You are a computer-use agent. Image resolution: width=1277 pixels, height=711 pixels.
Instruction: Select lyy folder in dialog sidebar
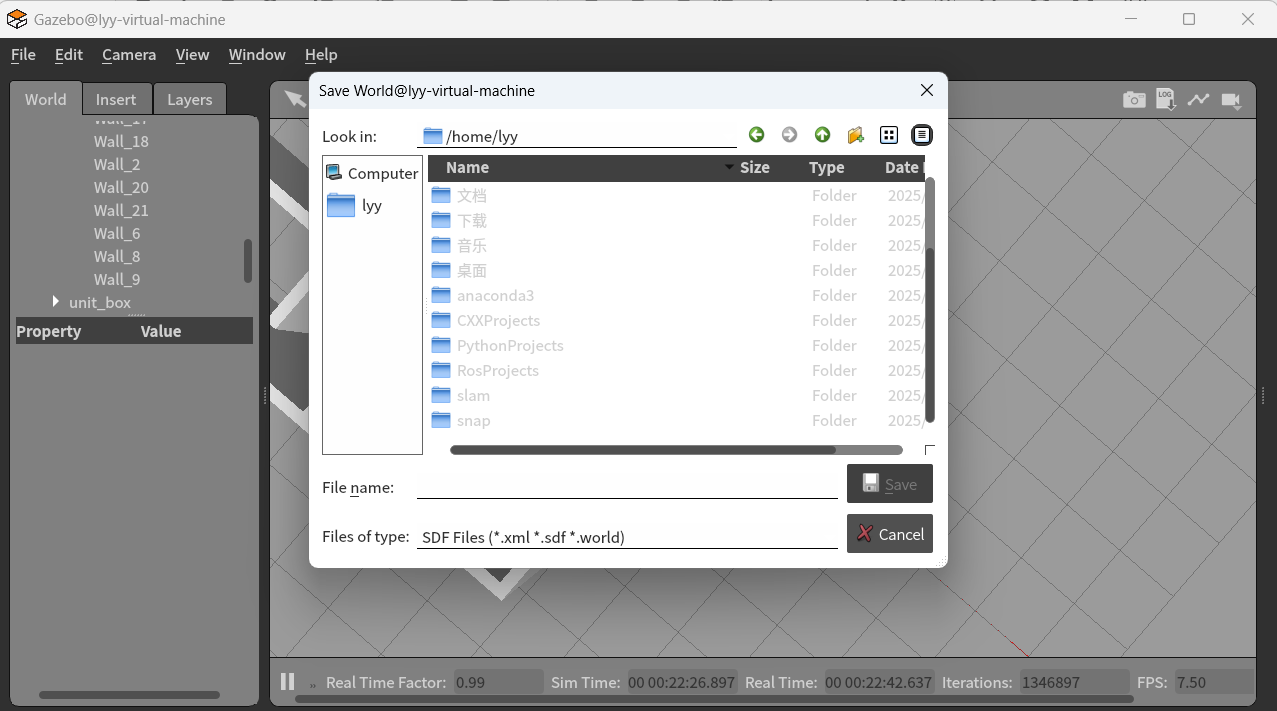pos(355,205)
